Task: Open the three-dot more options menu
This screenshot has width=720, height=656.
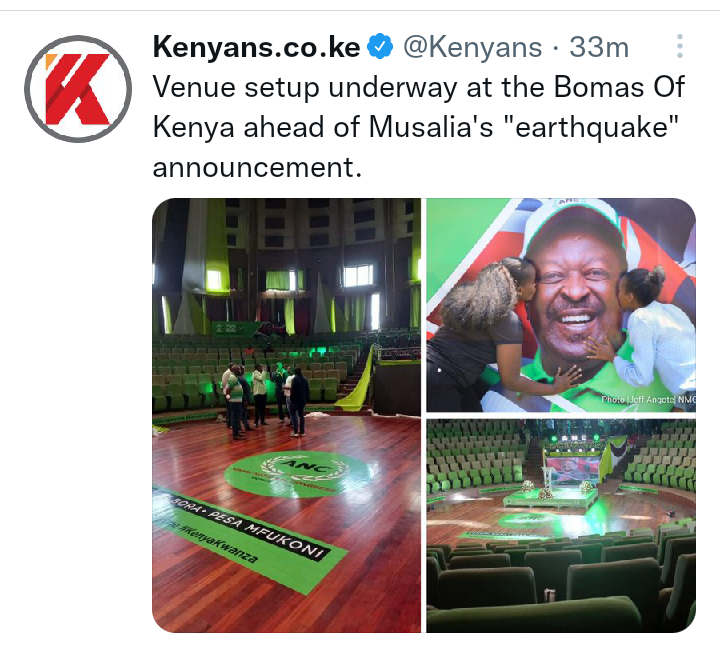Action: 680,46
